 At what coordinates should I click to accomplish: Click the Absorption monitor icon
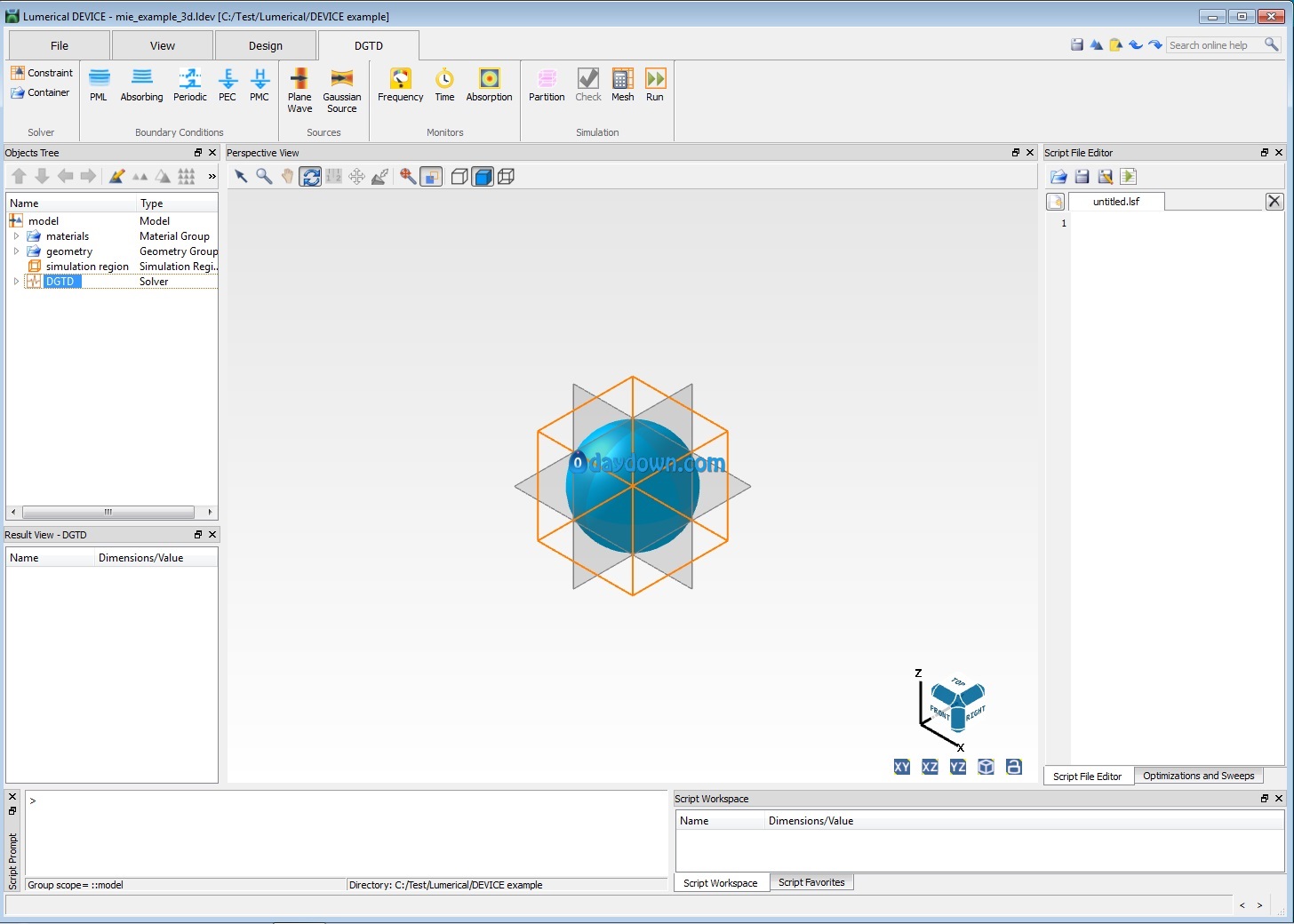tap(489, 85)
